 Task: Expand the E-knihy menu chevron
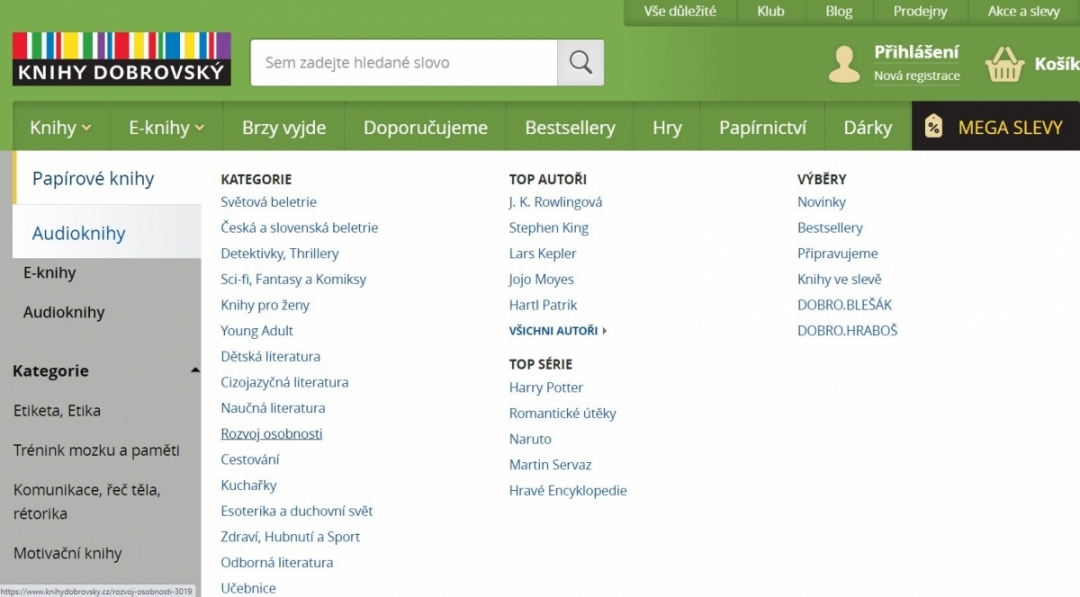[199, 128]
